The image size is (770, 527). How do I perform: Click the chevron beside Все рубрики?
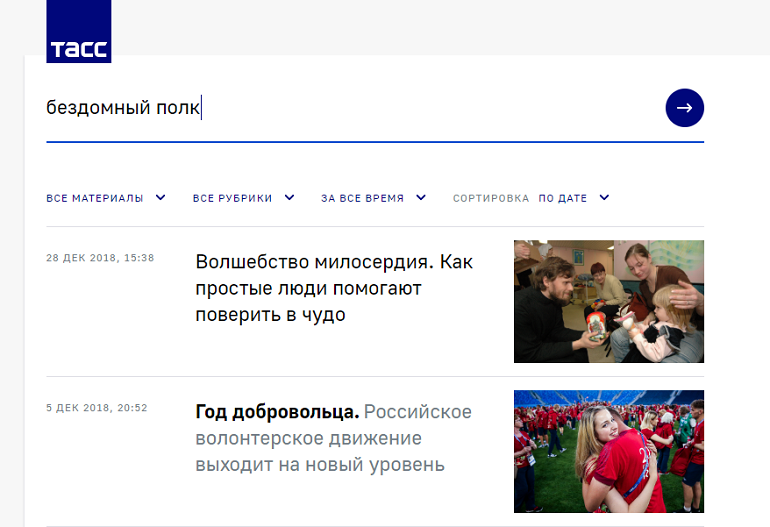(x=289, y=198)
